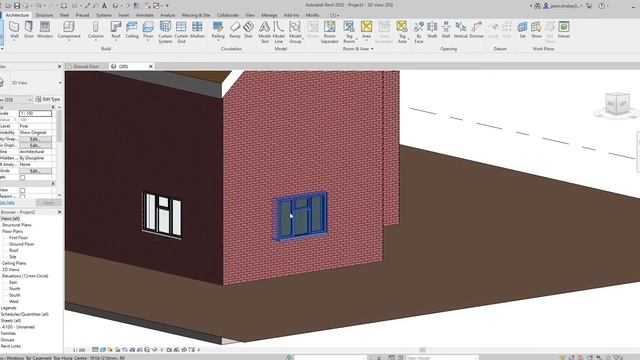The height and width of the screenshot is (360, 640).
Task: Click Edit for Visibility/Graphics Overrides
Action: (x=35, y=139)
